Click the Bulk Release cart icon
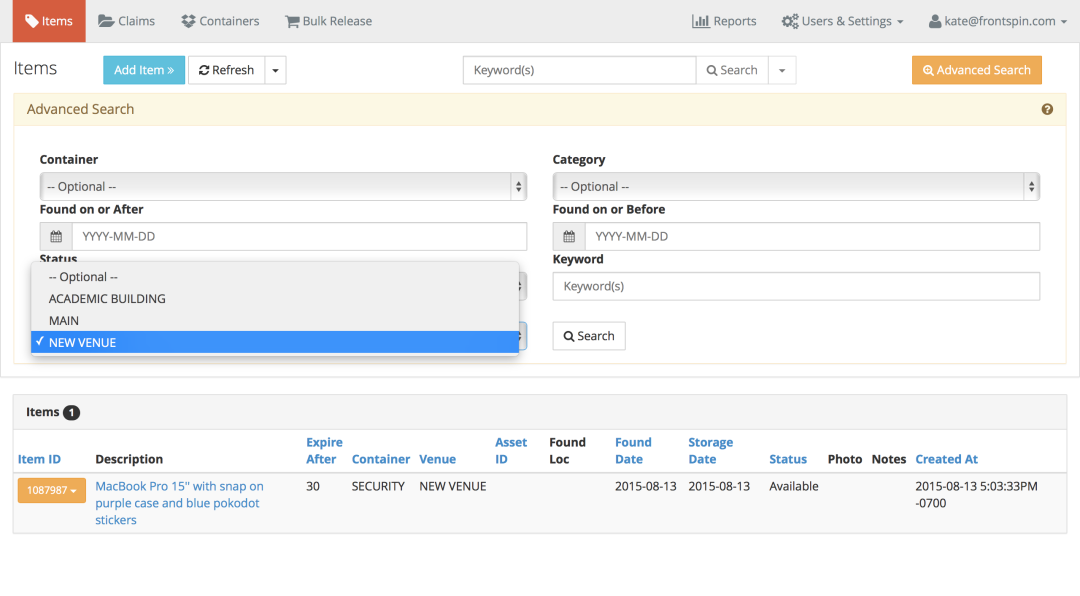 pyautogui.click(x=292, y=20)
